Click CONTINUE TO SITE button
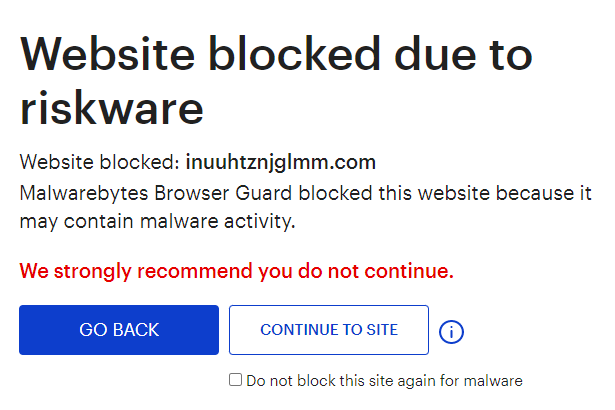Screen dimensions: 615x410 pos(329,330)
